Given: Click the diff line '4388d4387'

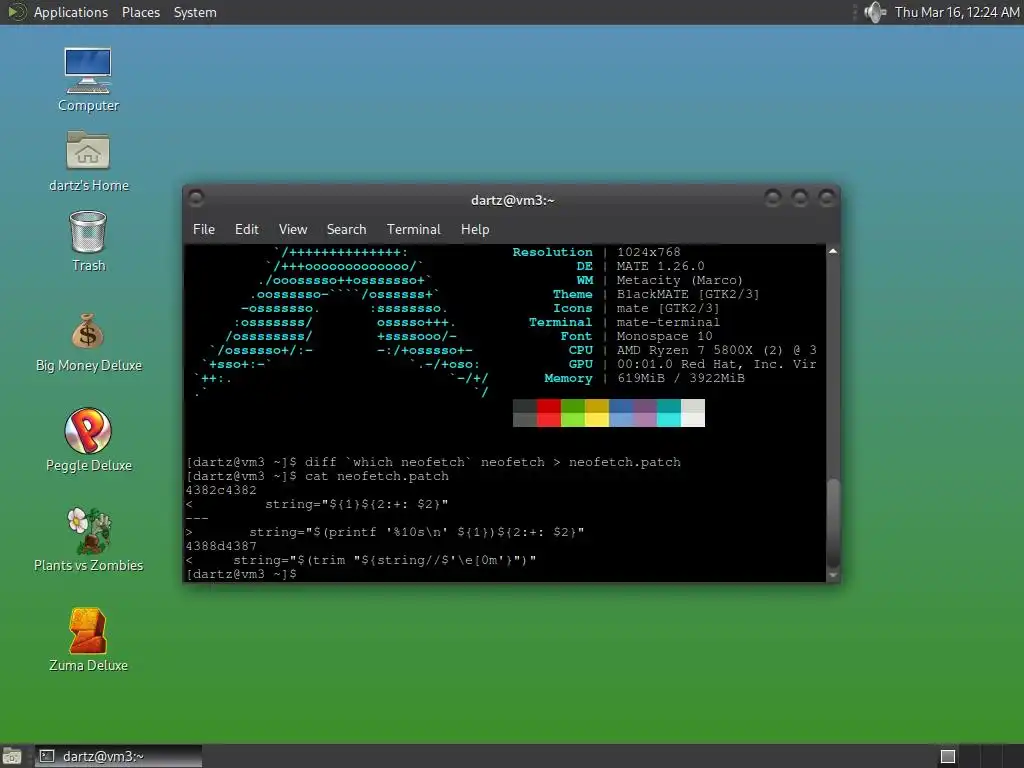Looking at the screenshot, I should [221, 546].
